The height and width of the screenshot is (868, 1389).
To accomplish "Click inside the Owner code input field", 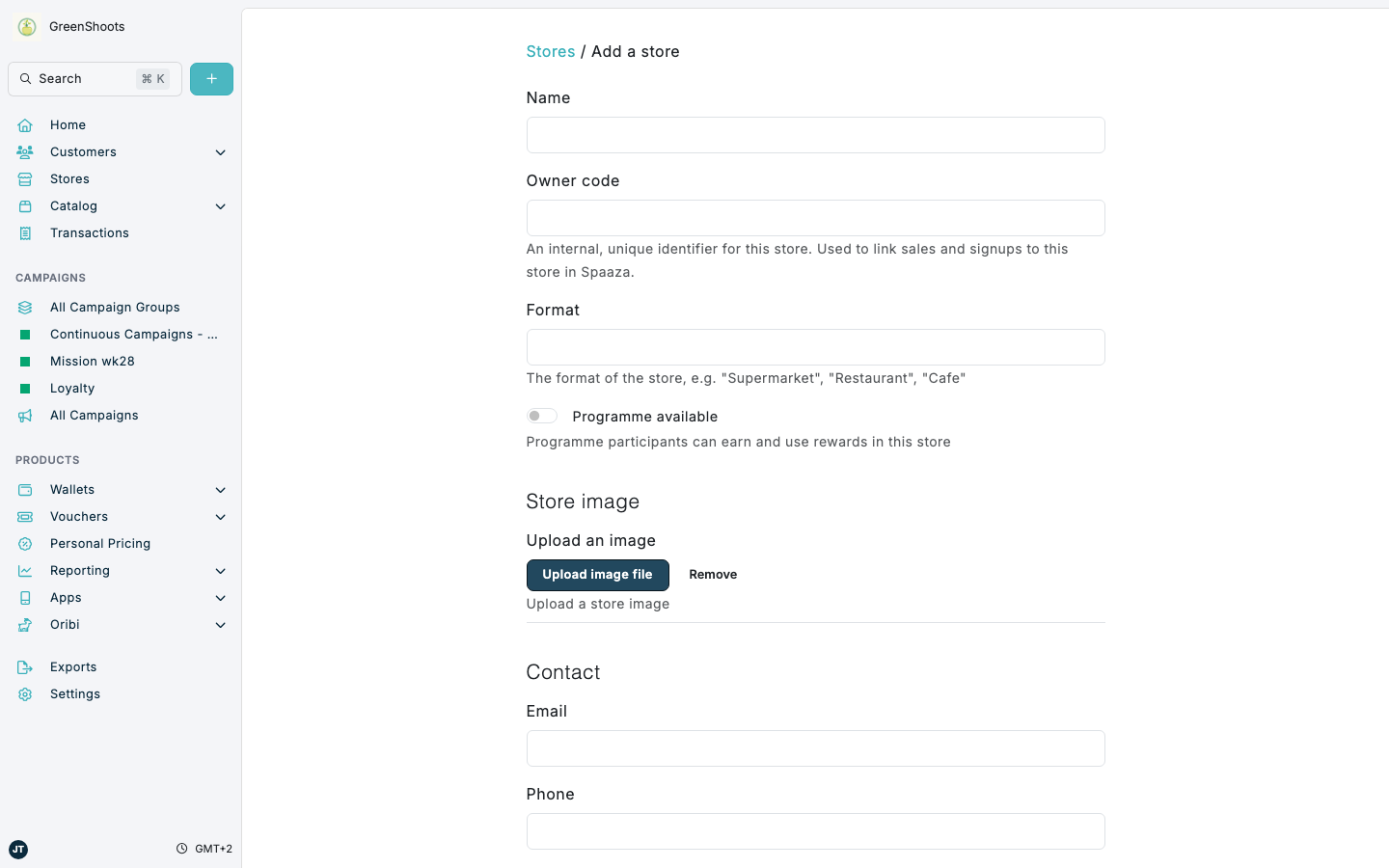I will [815, 218].
